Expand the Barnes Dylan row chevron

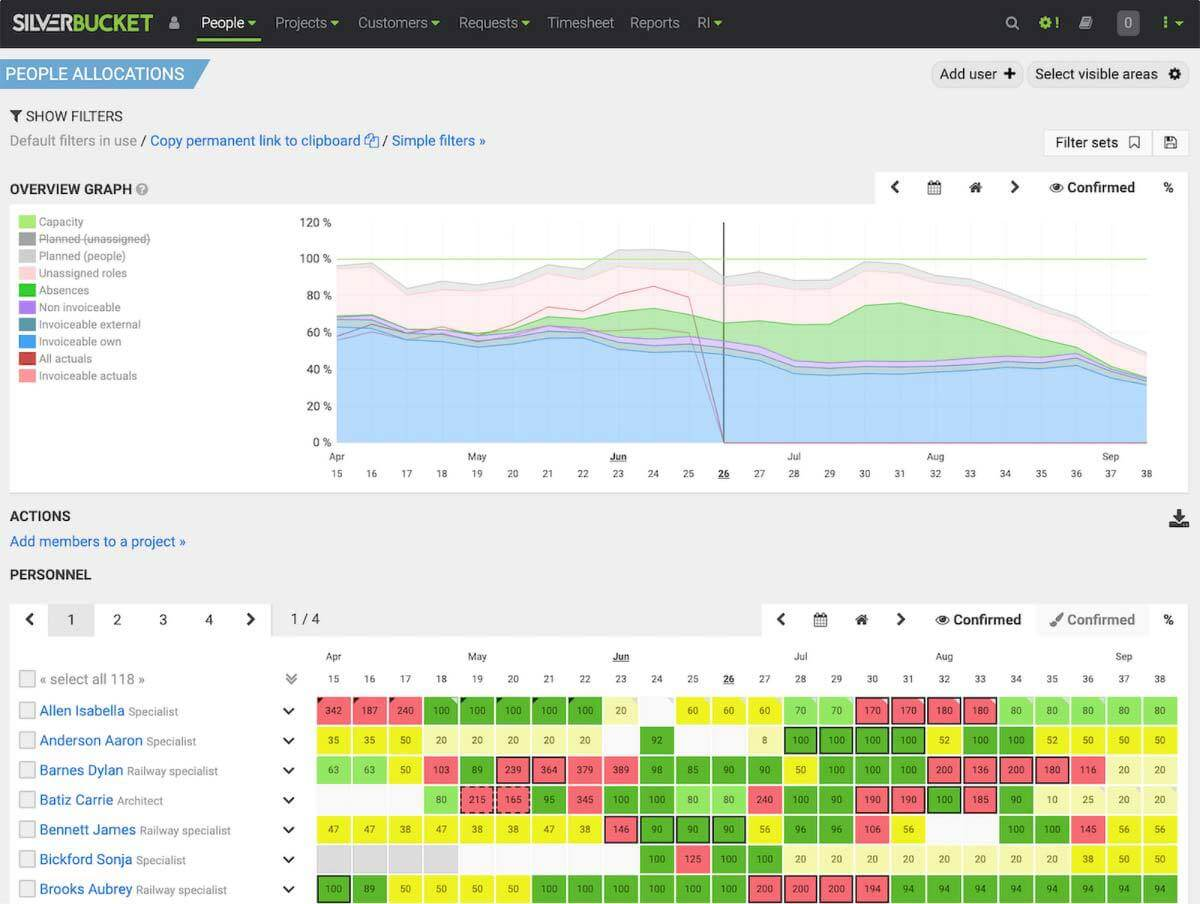pyautogui.click(x=289, y=771)
